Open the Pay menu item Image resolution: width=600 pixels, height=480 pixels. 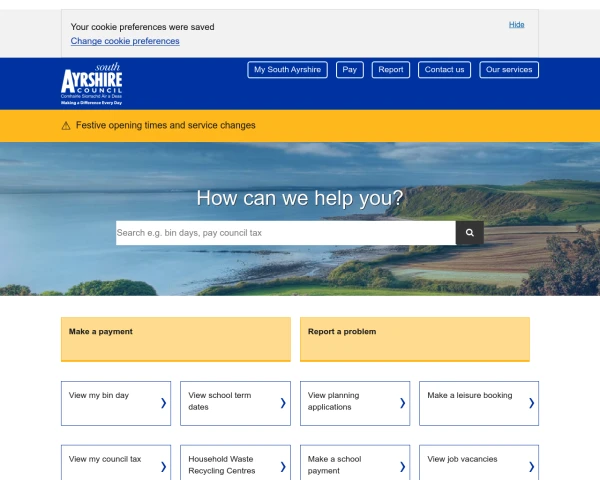coord(350,70)
